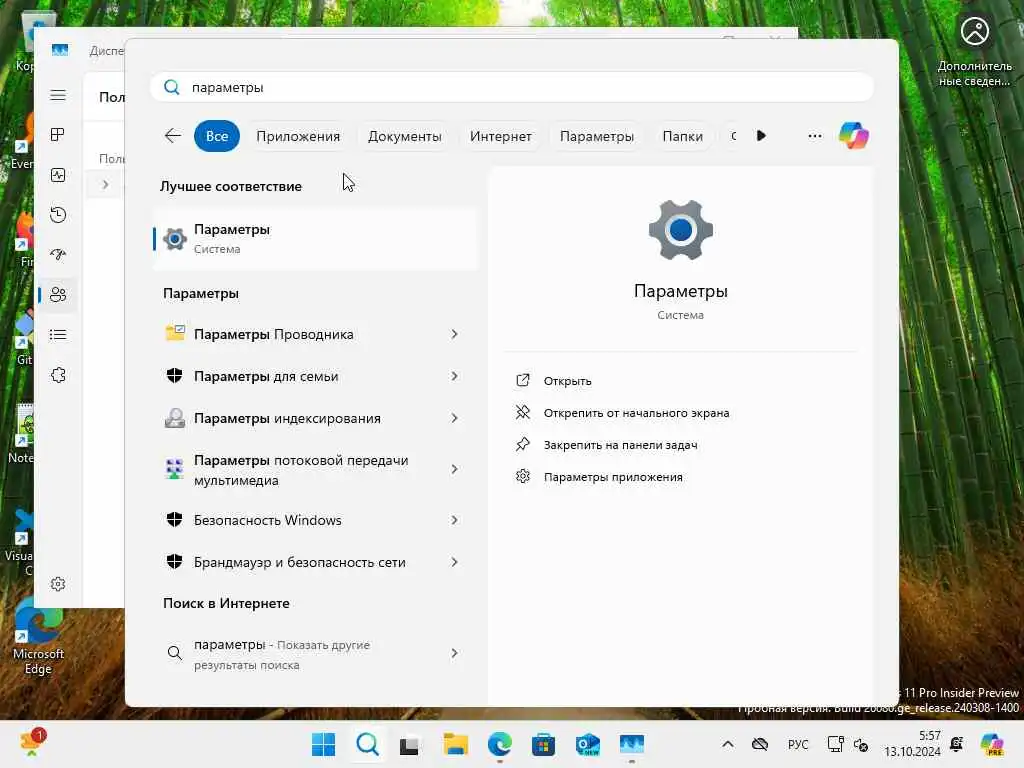Expand Безопасность Windows result chevron

click(x=455, y=520)
